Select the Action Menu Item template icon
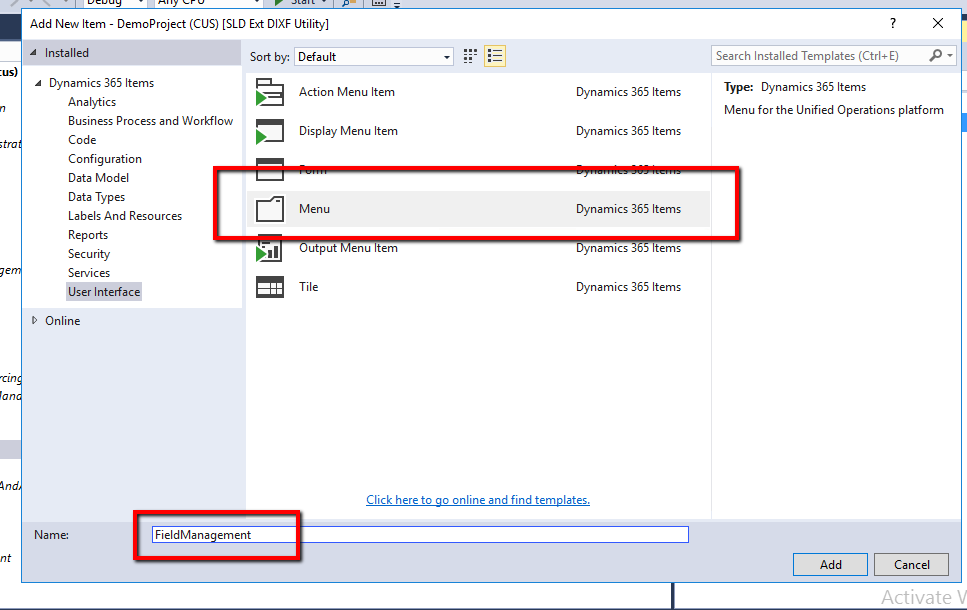 [270, 92]
